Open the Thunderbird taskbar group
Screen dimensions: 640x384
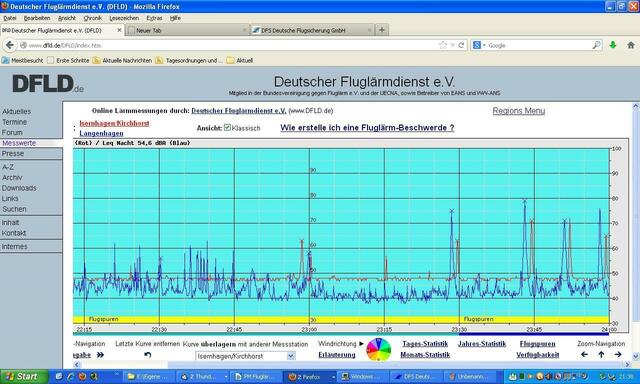point(203,377)
